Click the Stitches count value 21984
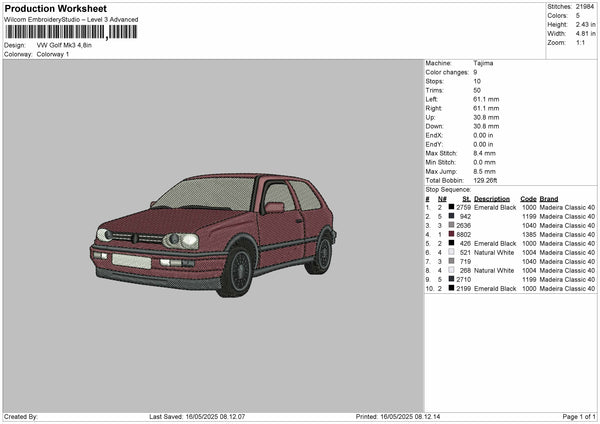 point(587,6)
